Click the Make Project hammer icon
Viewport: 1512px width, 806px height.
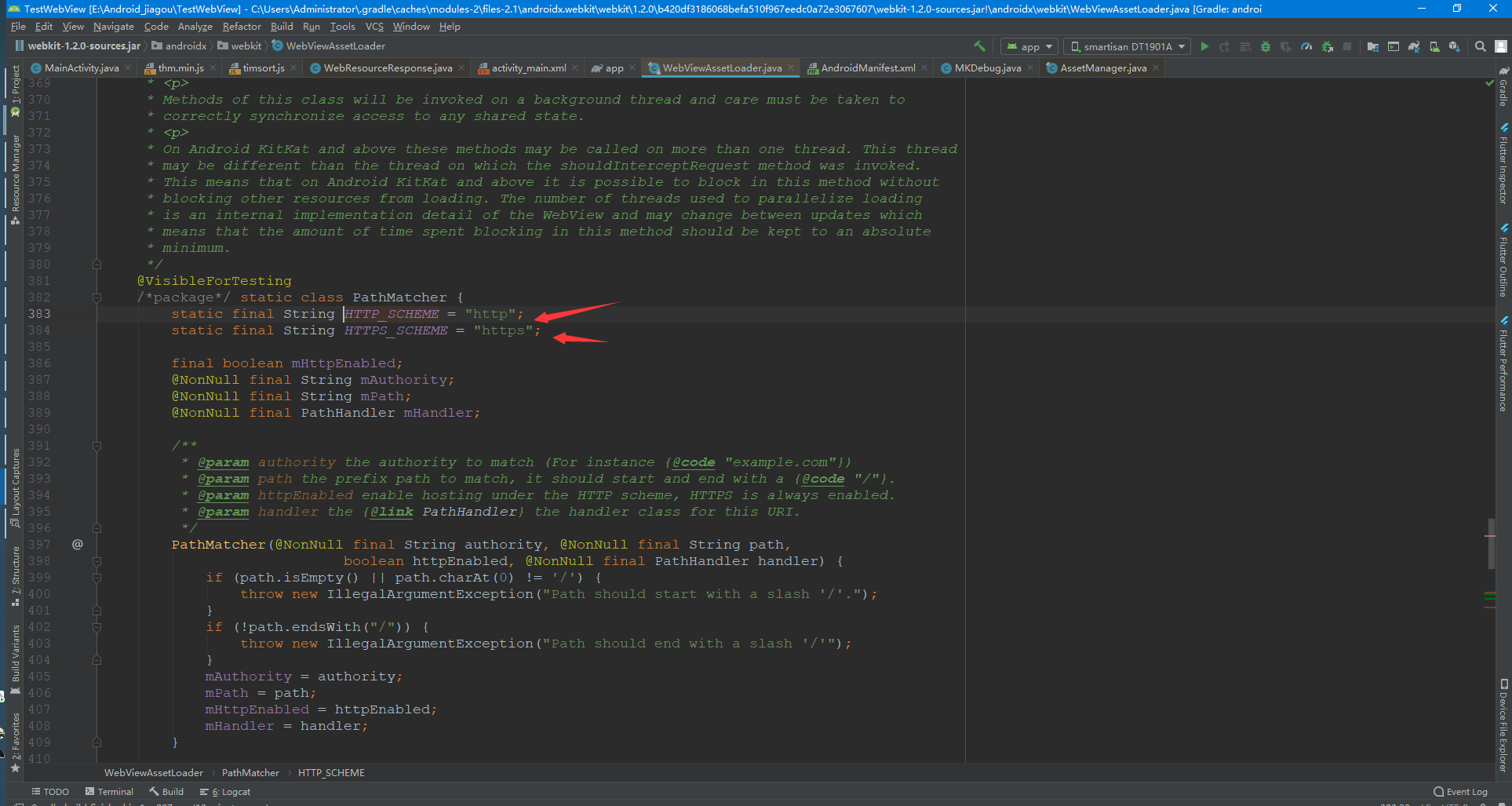coord(978,46)
